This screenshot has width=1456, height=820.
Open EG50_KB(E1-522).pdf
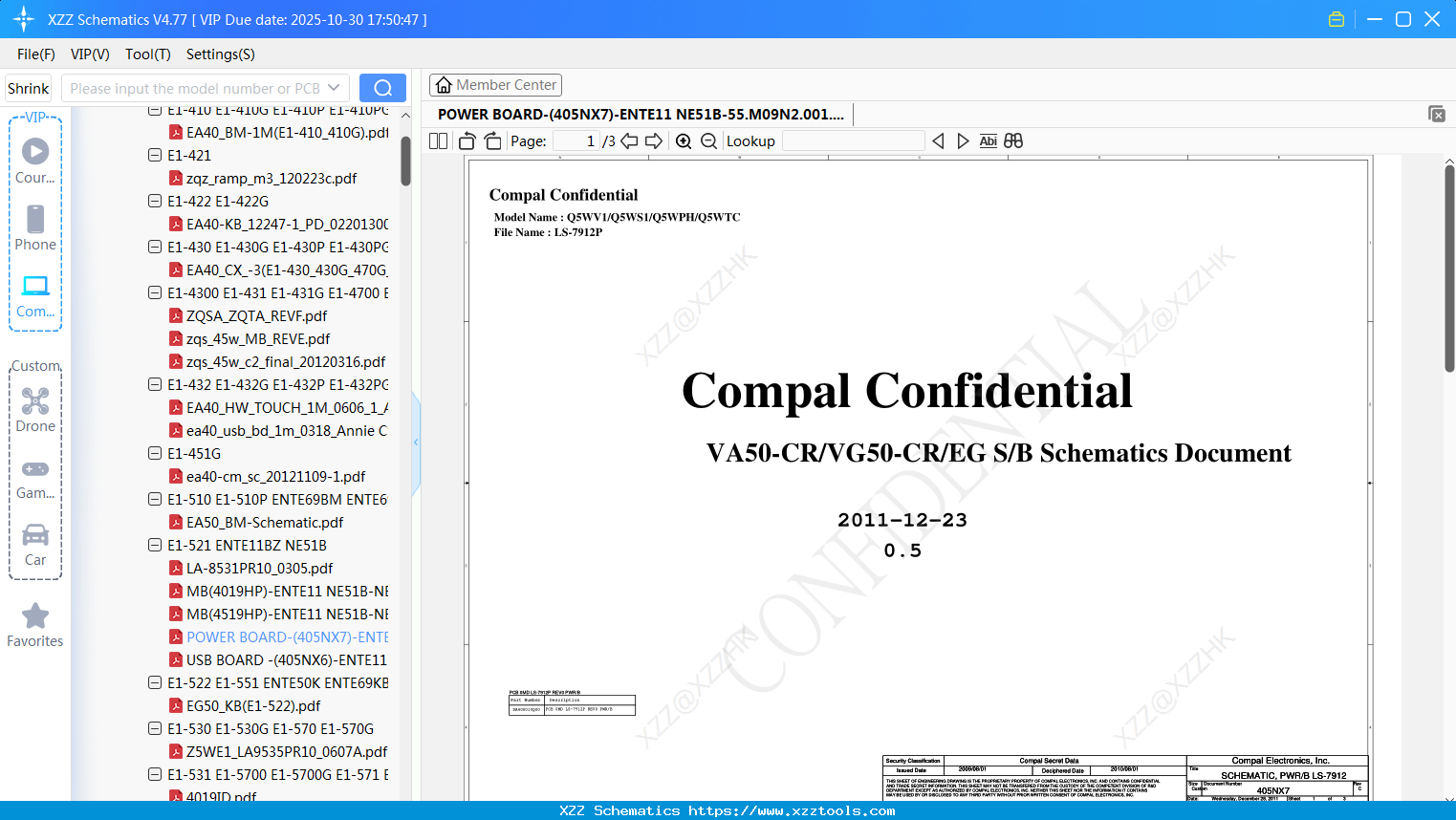(253, 705)
